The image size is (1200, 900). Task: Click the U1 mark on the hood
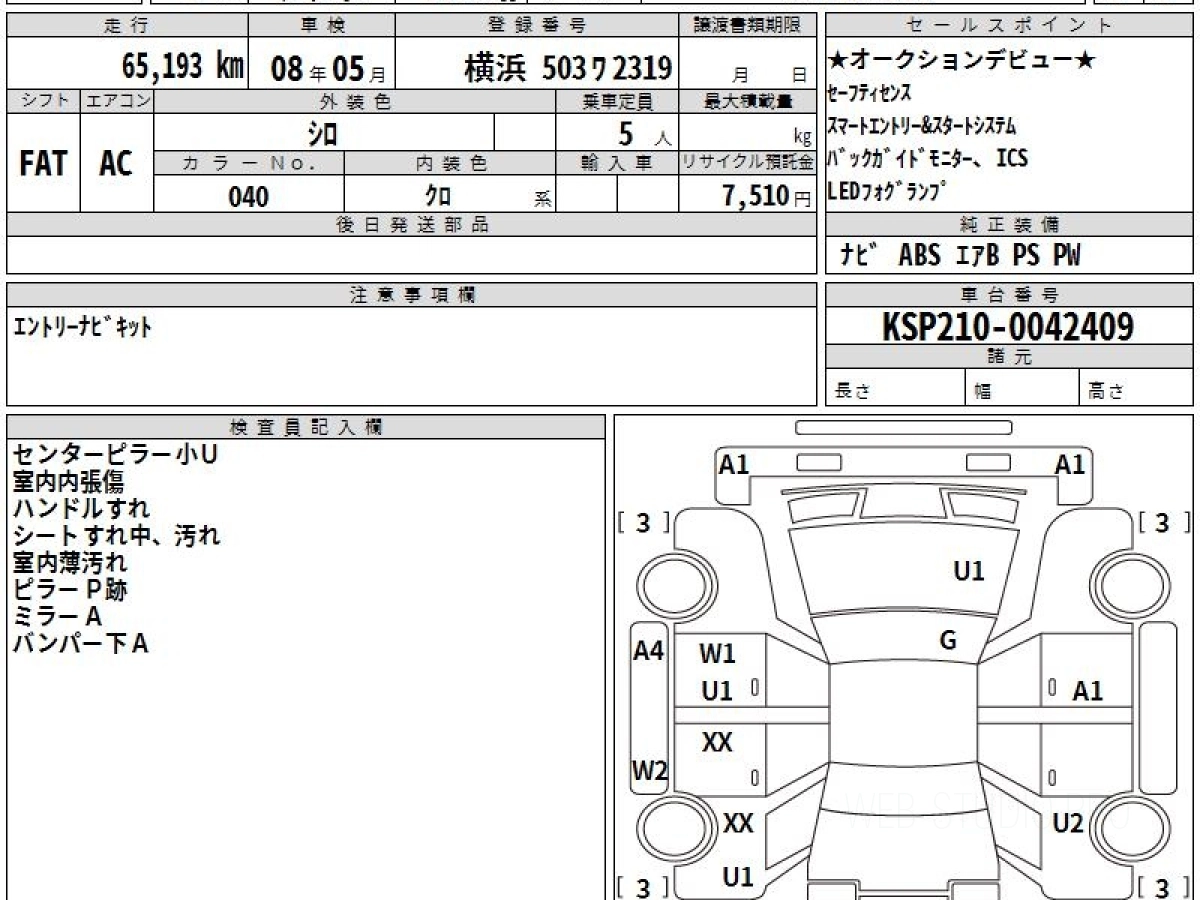[x=968, y=571]
